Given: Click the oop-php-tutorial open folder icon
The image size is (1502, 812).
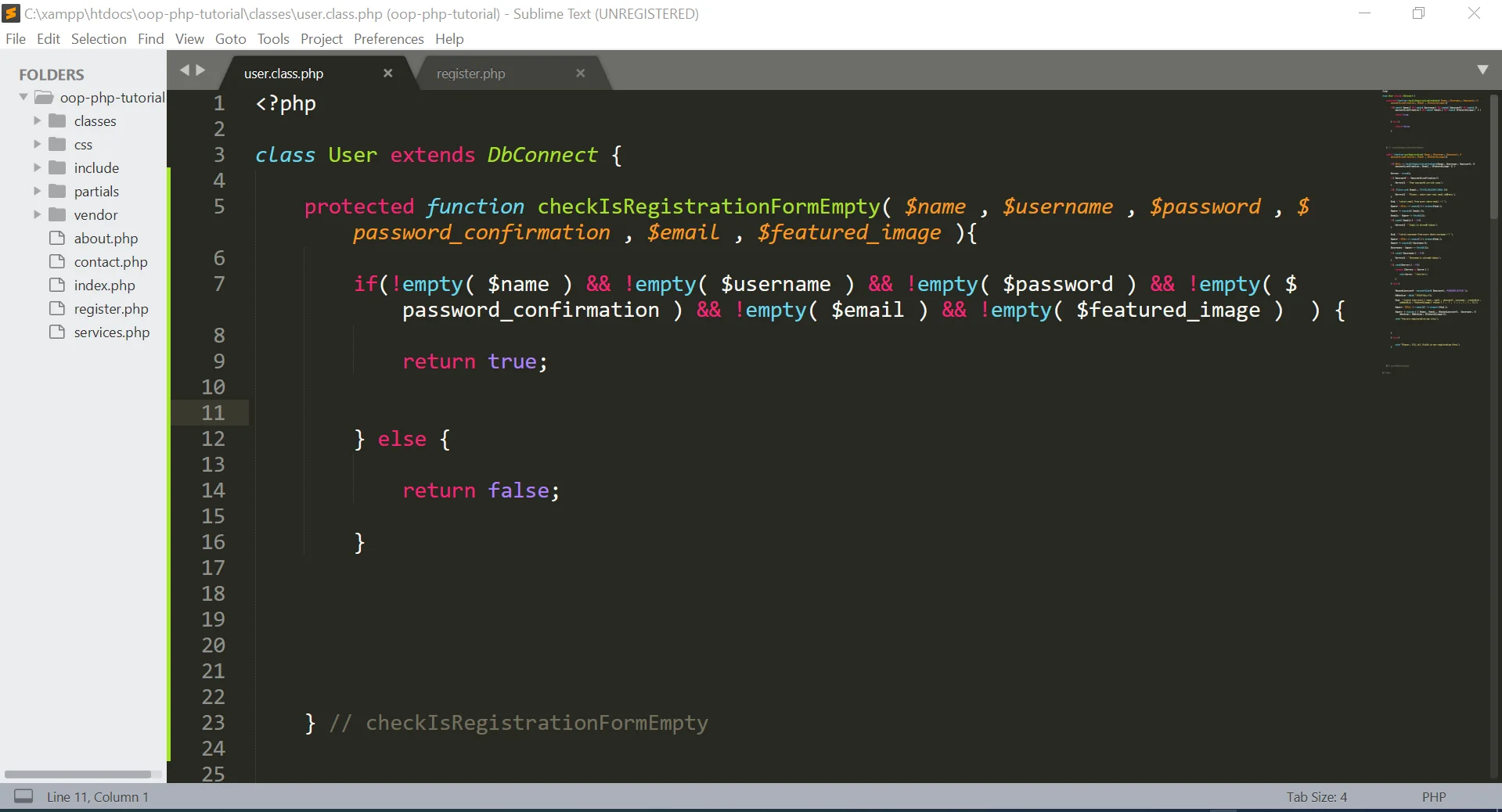Looking at the screenshot, I should [45, 97].
